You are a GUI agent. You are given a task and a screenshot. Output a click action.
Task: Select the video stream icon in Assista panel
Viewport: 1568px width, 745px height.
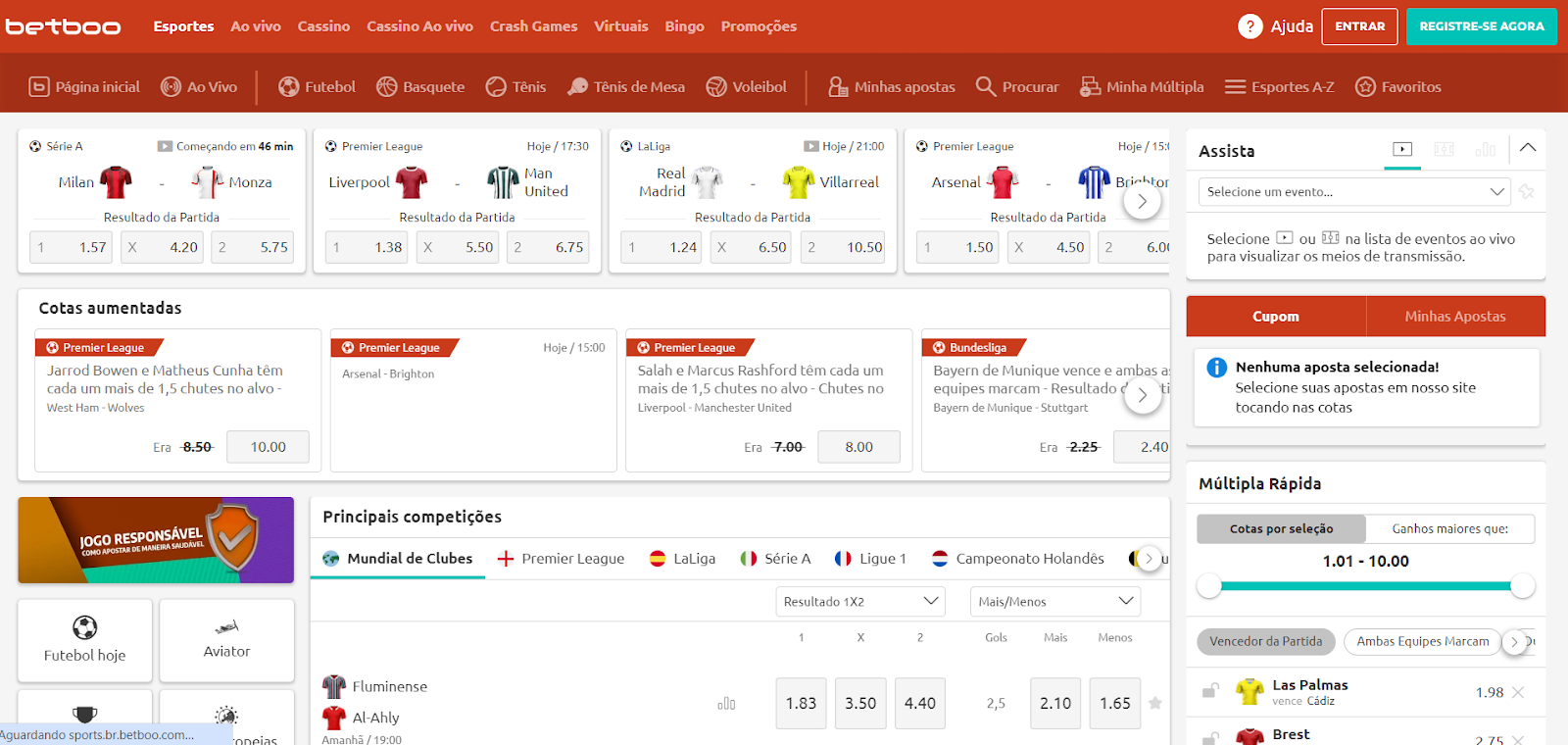coord(1402,149)
